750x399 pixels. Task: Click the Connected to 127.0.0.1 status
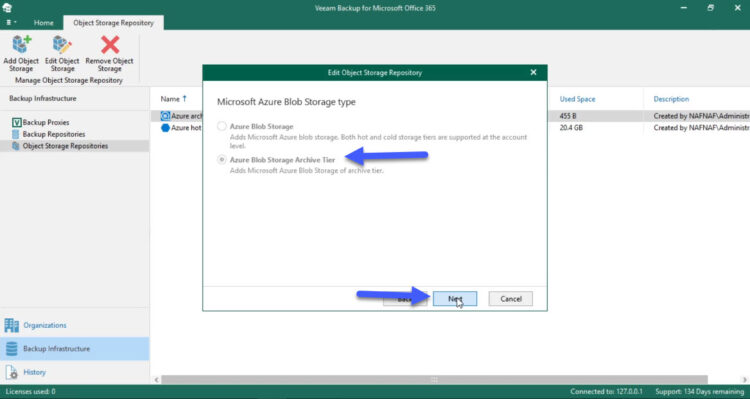[608, 391]
